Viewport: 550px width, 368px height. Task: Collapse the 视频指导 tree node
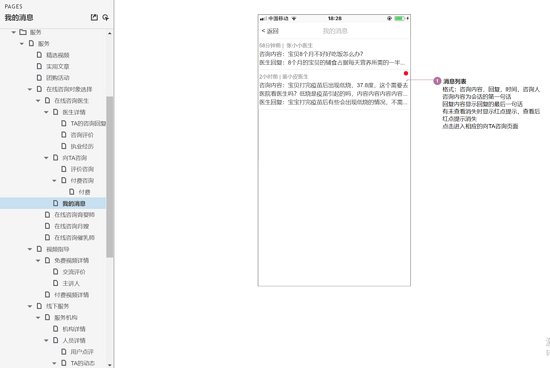point(30,249)
